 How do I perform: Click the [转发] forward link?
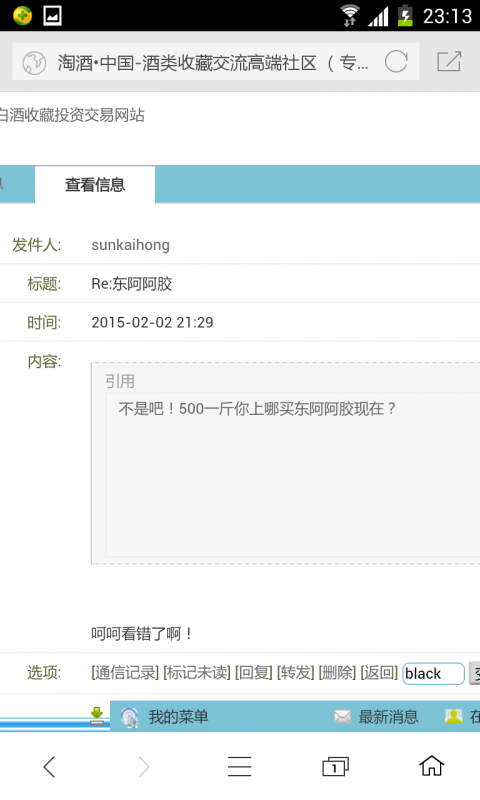pos(295,672)
